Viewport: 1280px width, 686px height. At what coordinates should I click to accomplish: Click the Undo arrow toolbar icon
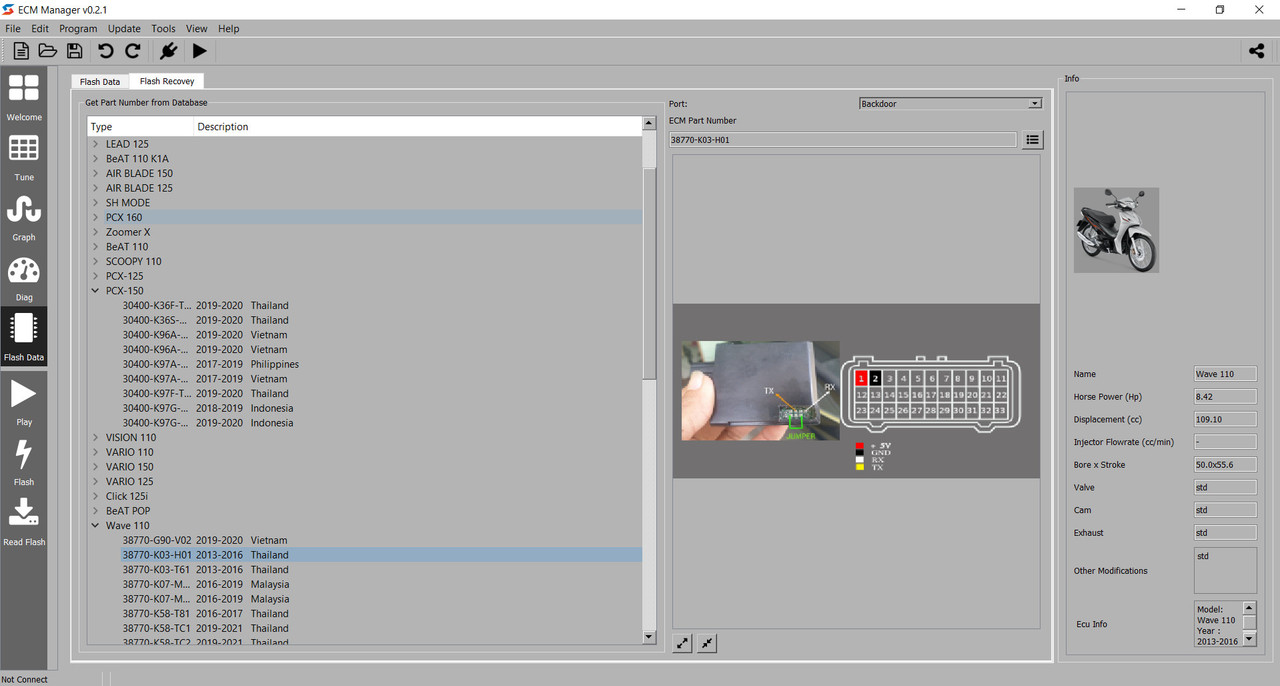click(106, 51)
